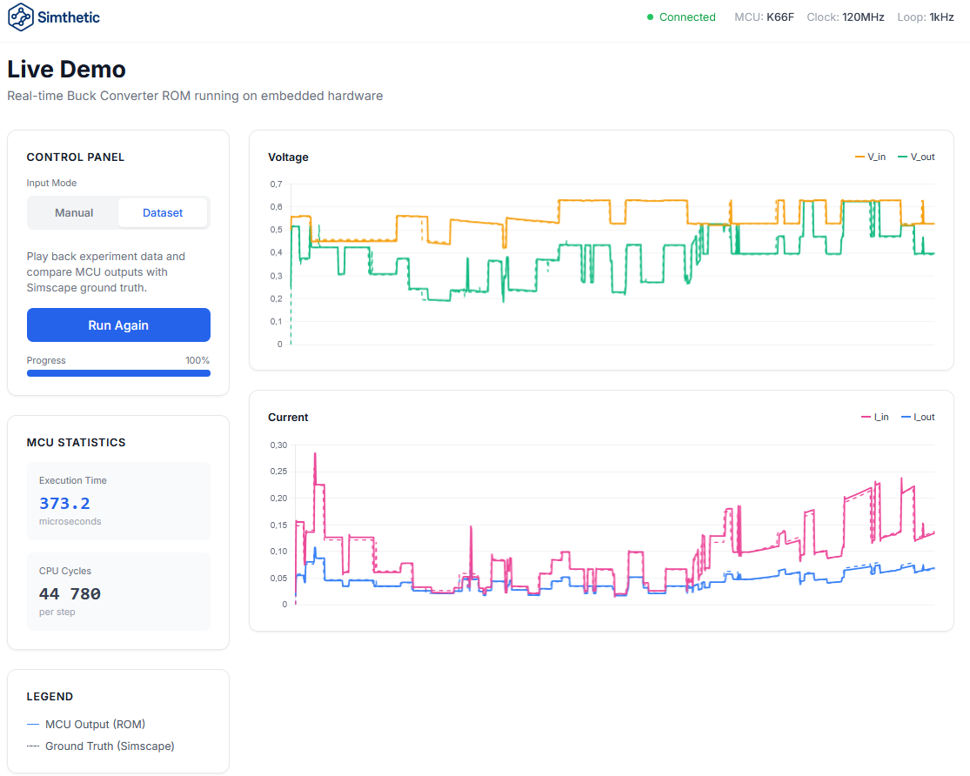970x776 pixels.
Task: Toggle the V_in legend series
Action: click(870, 157)
